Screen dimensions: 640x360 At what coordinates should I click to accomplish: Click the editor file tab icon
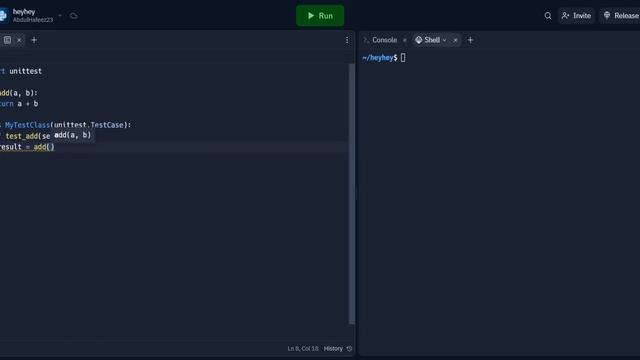7,40
